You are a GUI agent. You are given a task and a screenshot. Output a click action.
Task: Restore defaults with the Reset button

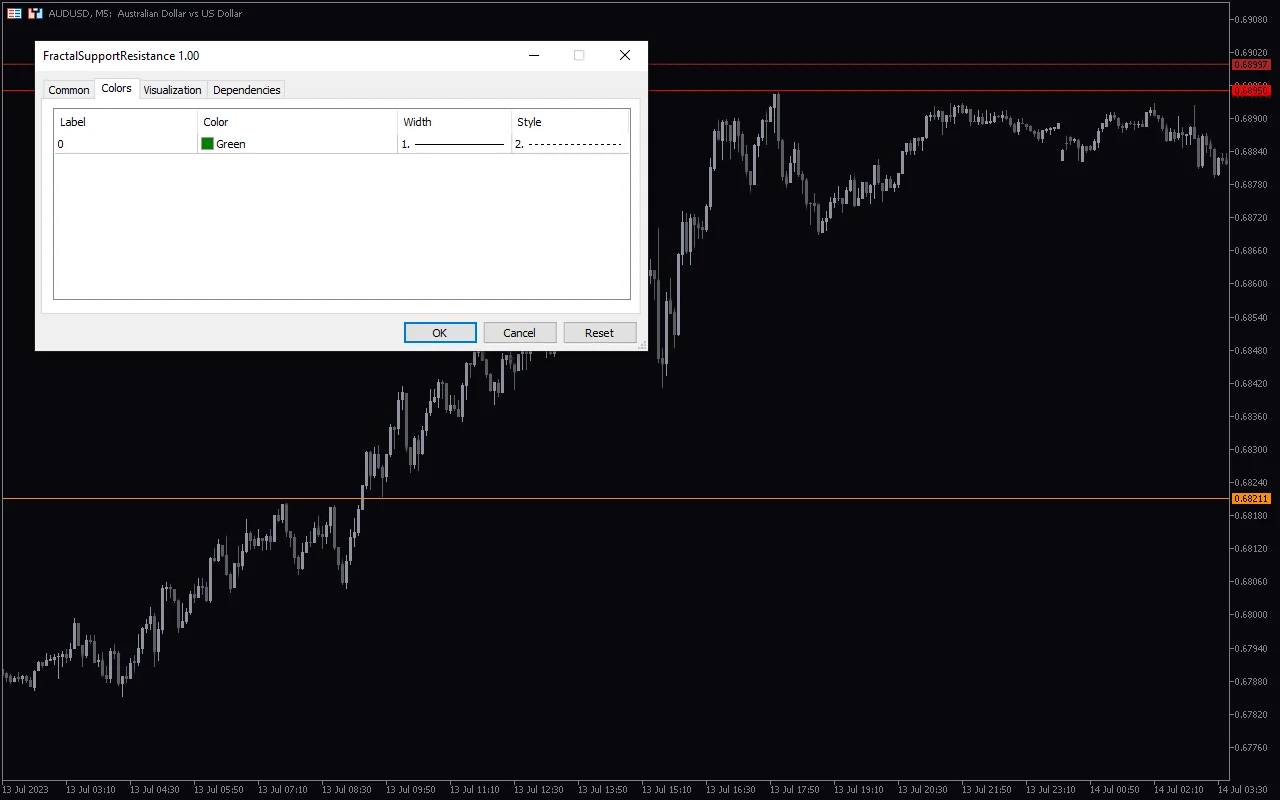click(x=599, y=332)
